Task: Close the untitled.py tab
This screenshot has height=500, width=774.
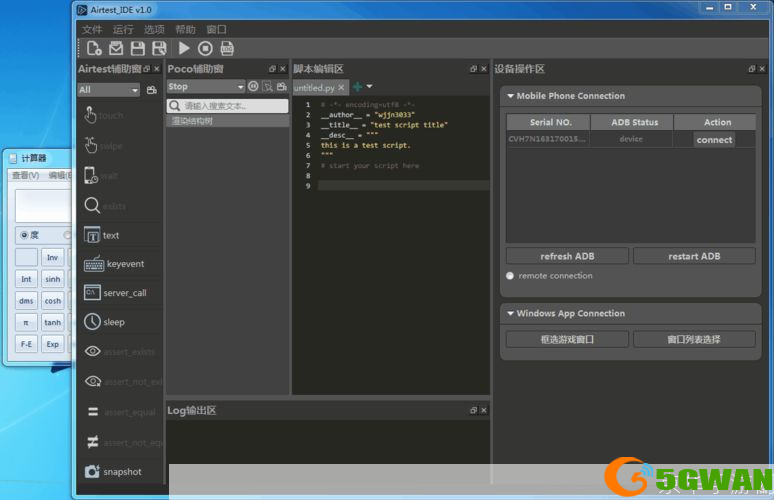Action: pos(341,87)
